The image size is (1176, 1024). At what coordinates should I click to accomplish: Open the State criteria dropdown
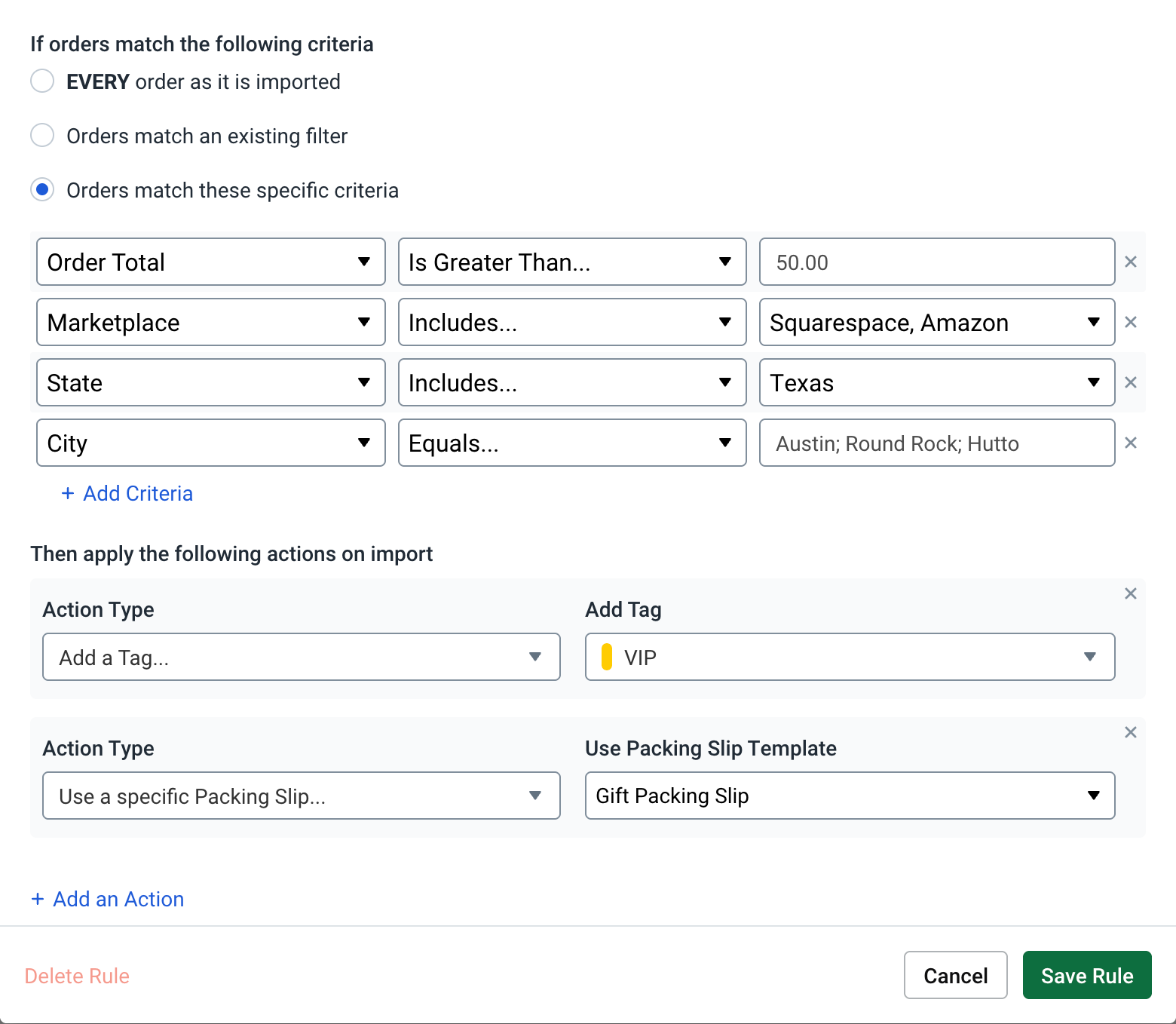click(x=211, y=382)
